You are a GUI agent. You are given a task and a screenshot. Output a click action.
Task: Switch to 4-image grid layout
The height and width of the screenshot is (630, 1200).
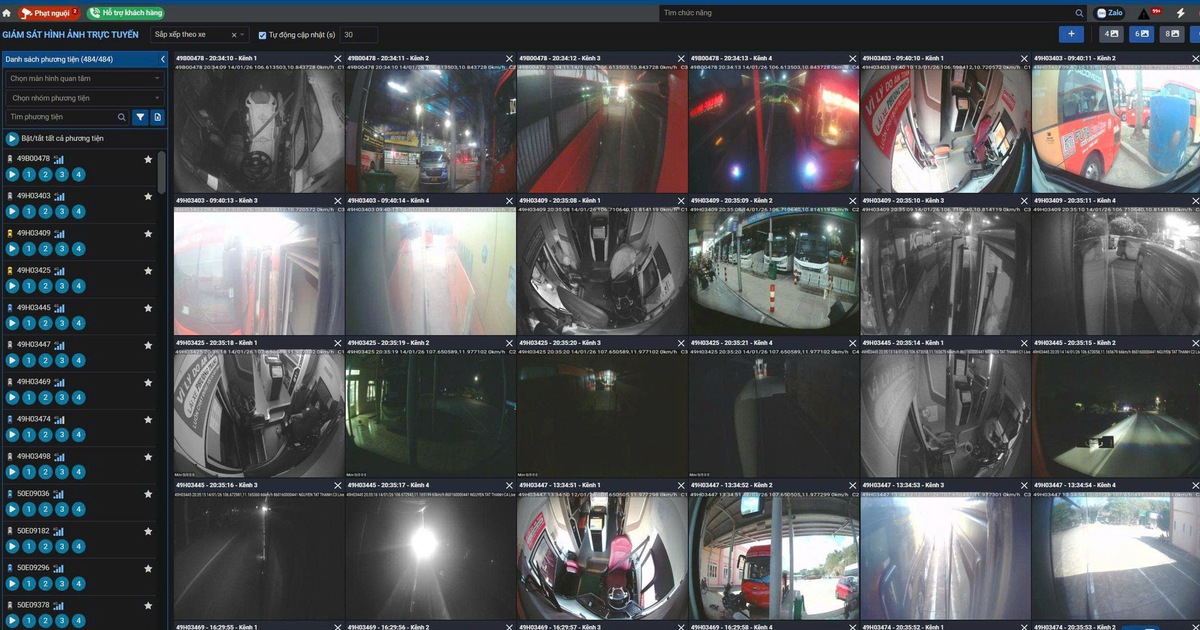point(1110,34)
